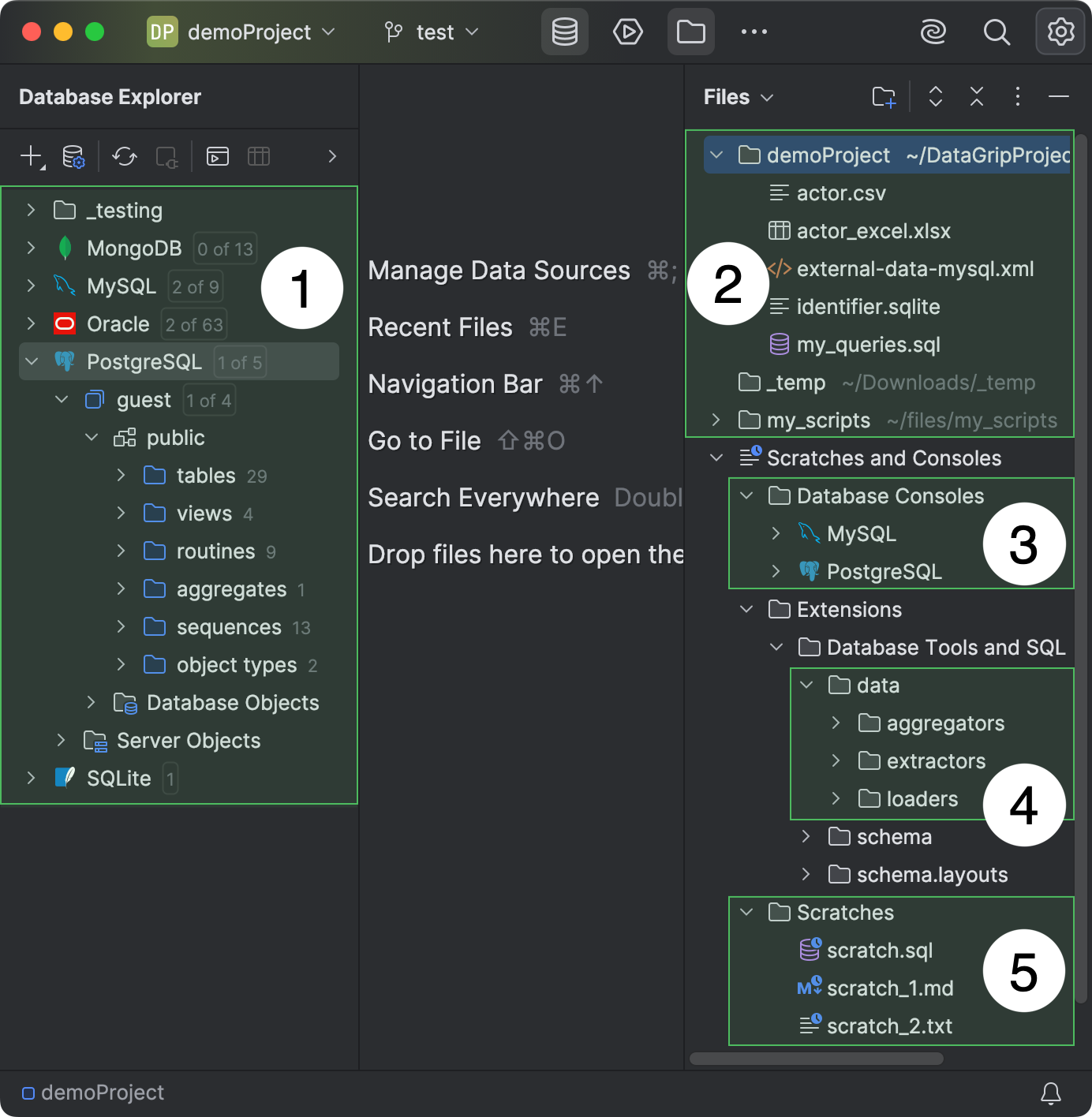The image size is (1092, 1117).
Task: Open Query Console toolbar icon
Action: [217, 156]
